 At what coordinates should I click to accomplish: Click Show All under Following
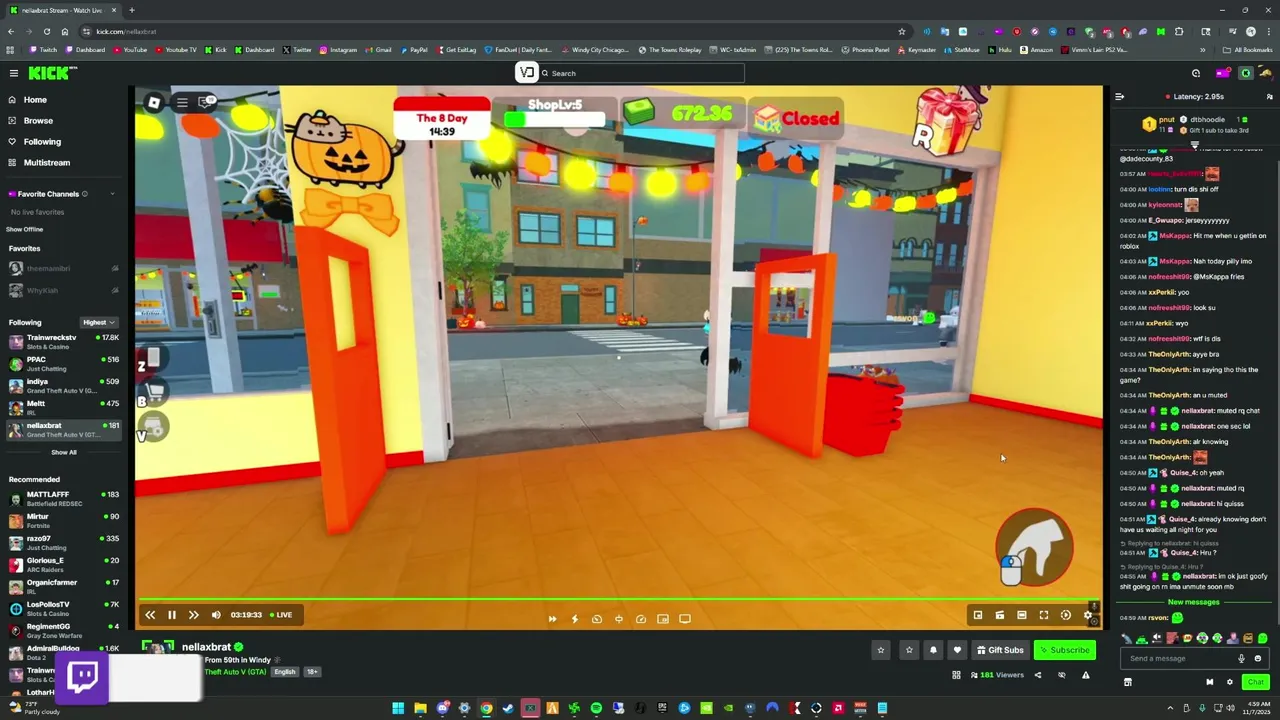63,453
